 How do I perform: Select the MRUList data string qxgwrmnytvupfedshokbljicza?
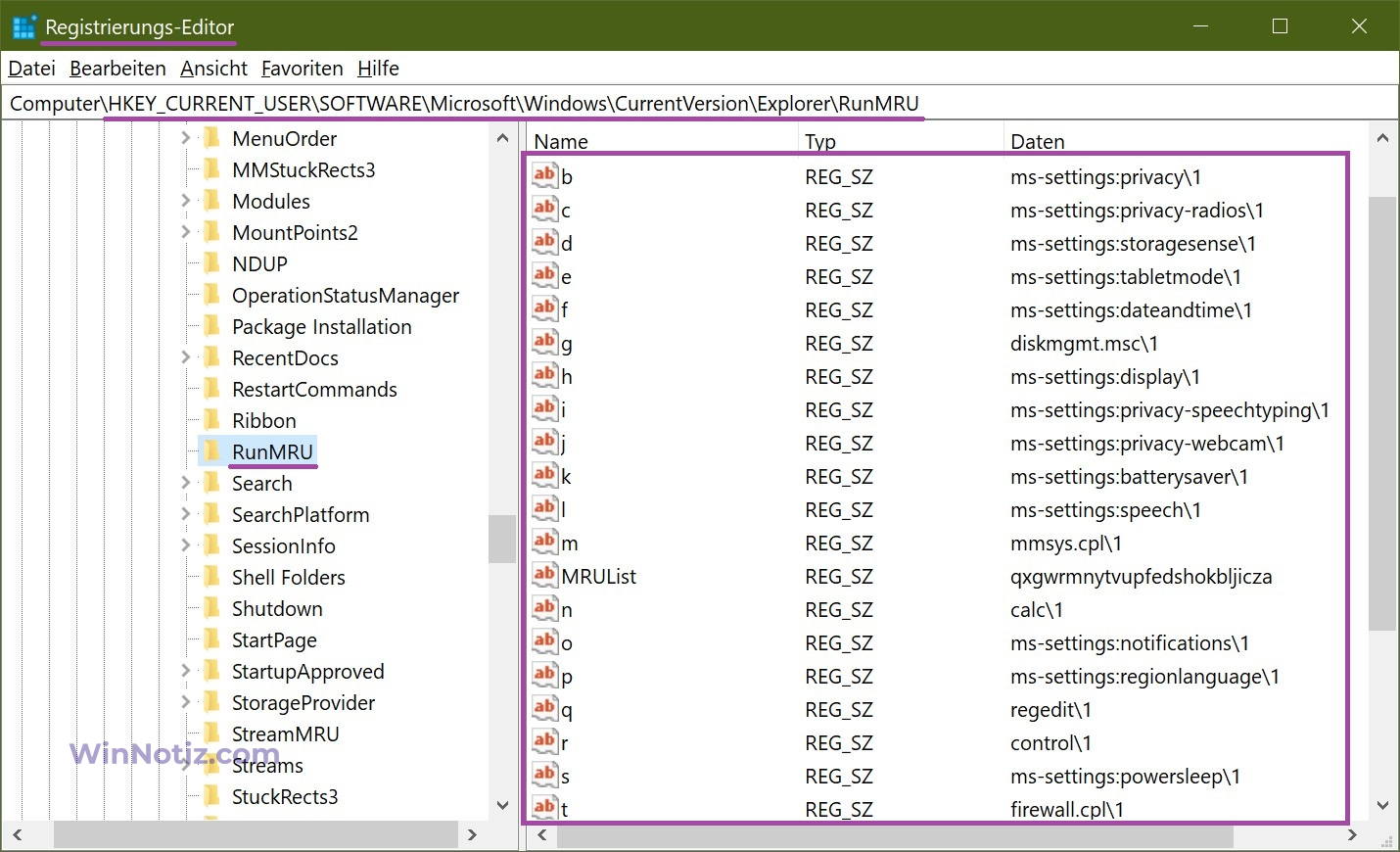click(x=1141, y=577)
